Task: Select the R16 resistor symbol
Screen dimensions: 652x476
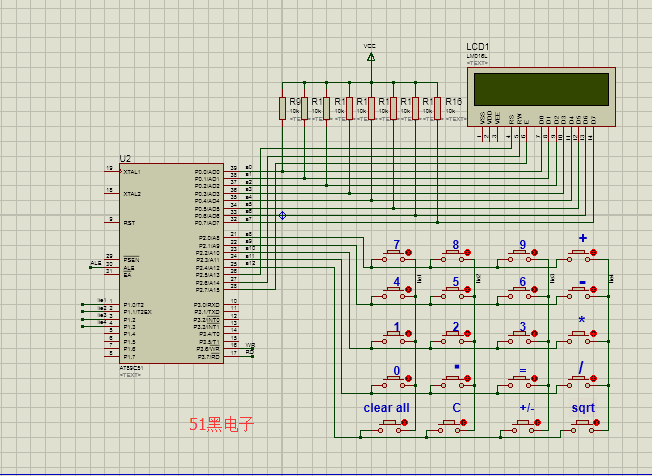Action: click(438, 108)
